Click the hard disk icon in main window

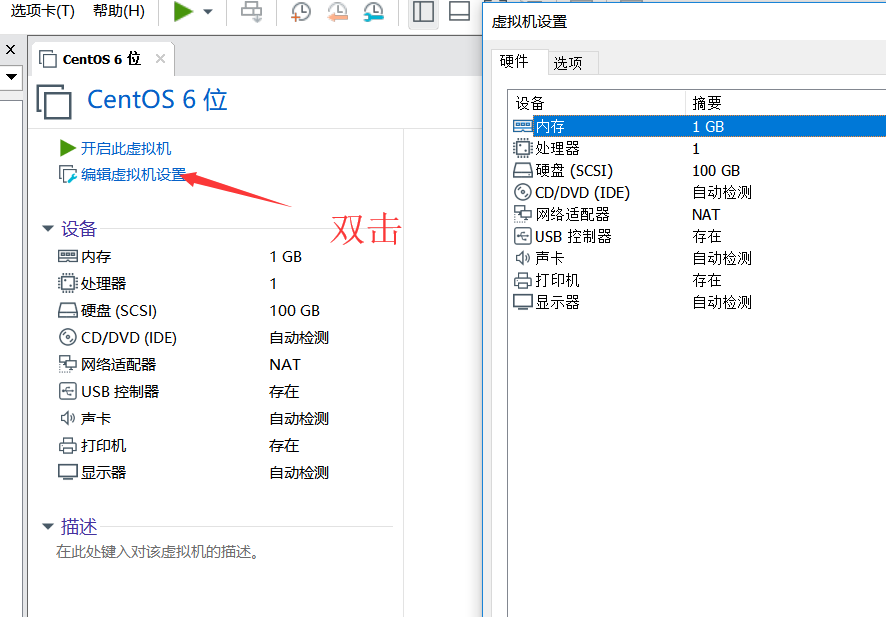click(68, 311)
